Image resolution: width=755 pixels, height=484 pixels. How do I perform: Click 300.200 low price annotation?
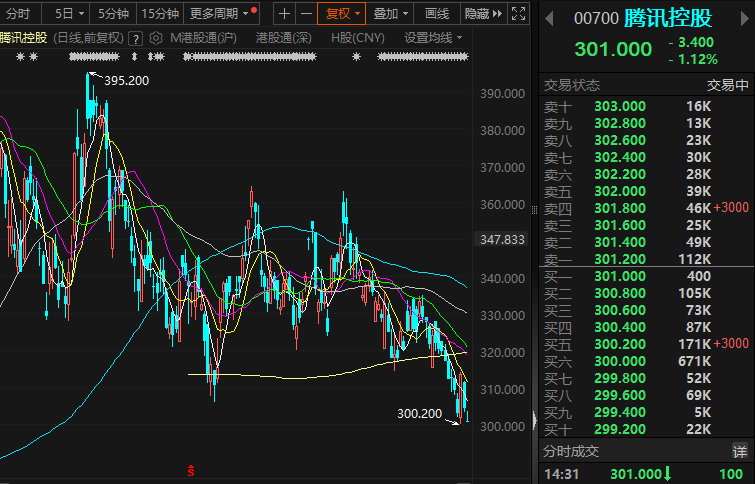point(419,414)
